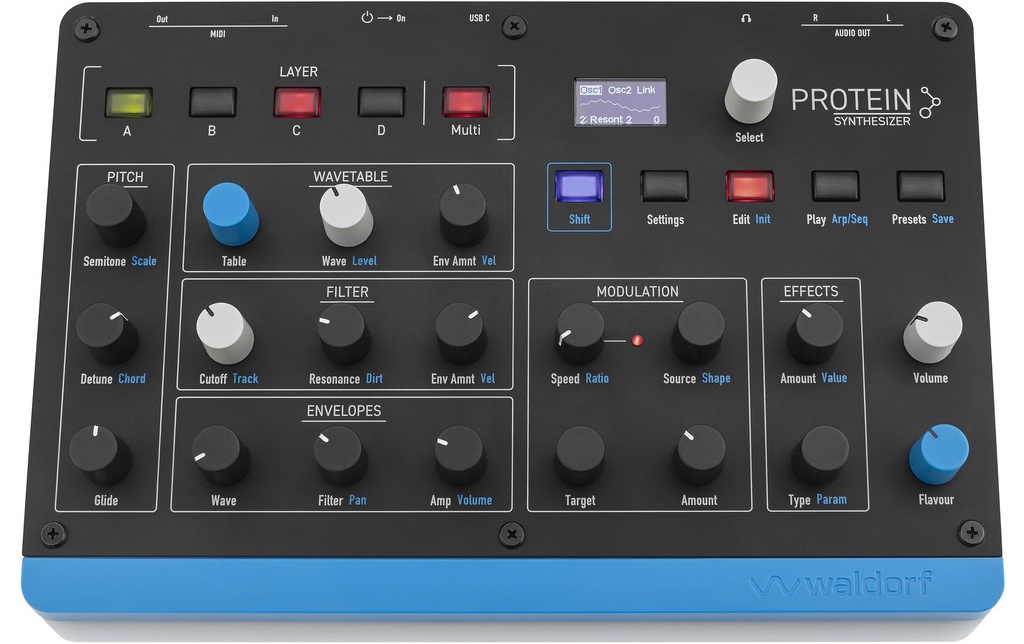Click the ENVELOPES section heading
1024x644 pixels.
tap(344, 411)
